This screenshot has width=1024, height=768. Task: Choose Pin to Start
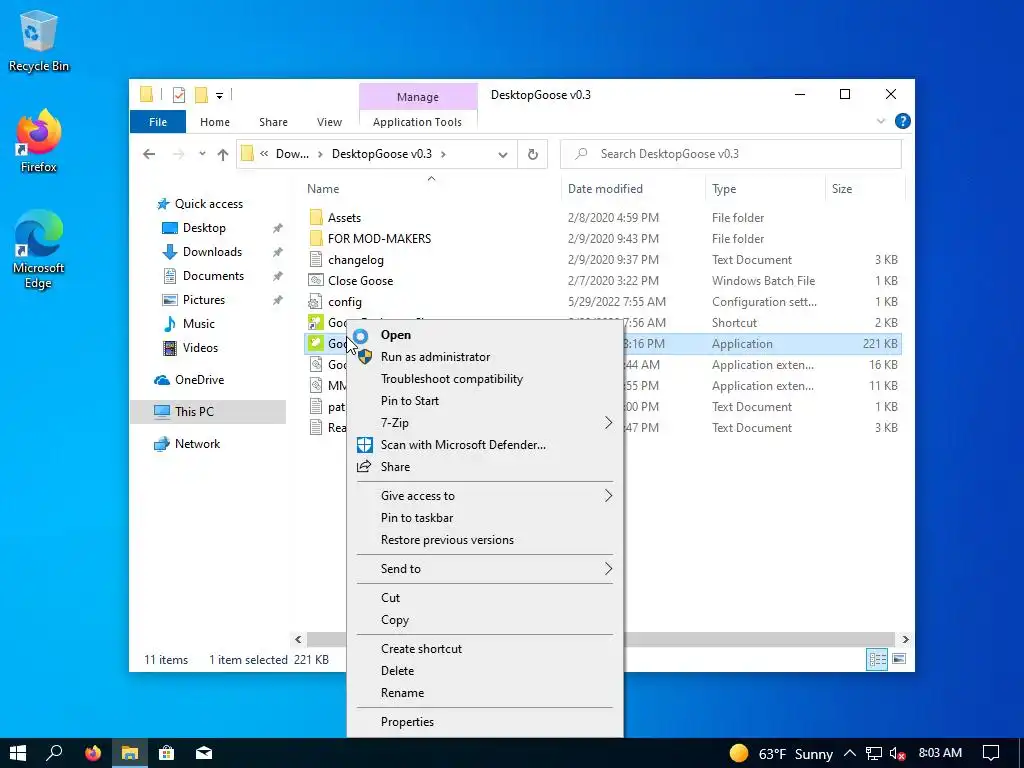(x=485, y=401)
